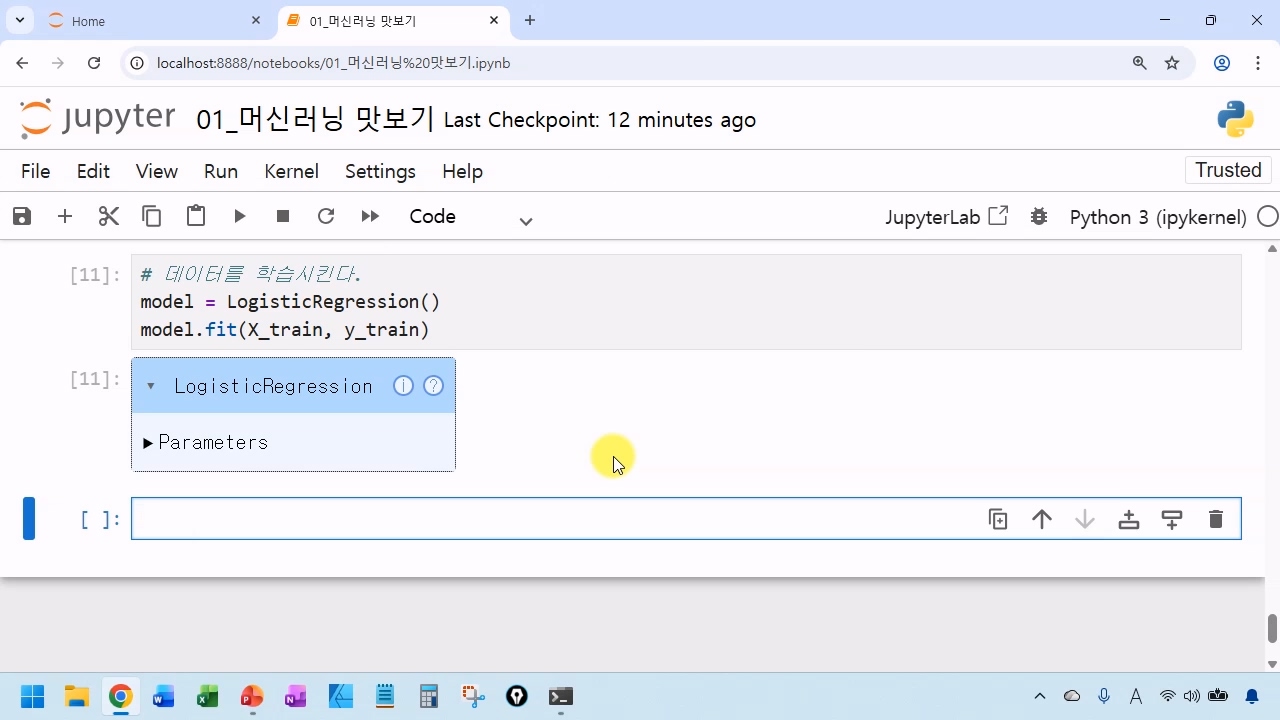Open the Settings menu

[x=380, y=171]
